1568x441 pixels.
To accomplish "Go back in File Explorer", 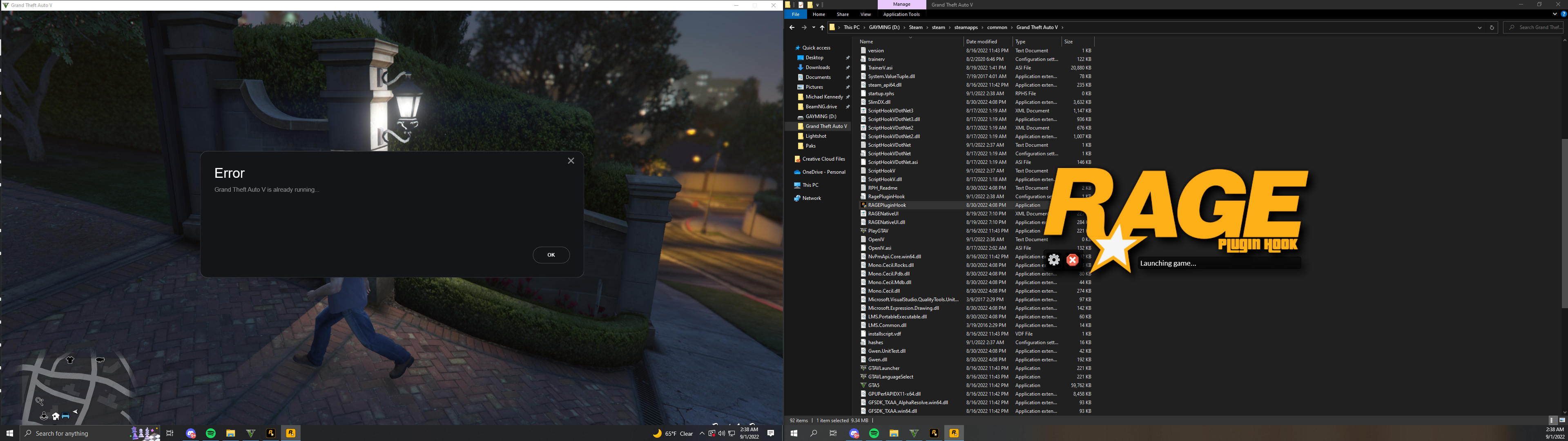I will [791, 27].
